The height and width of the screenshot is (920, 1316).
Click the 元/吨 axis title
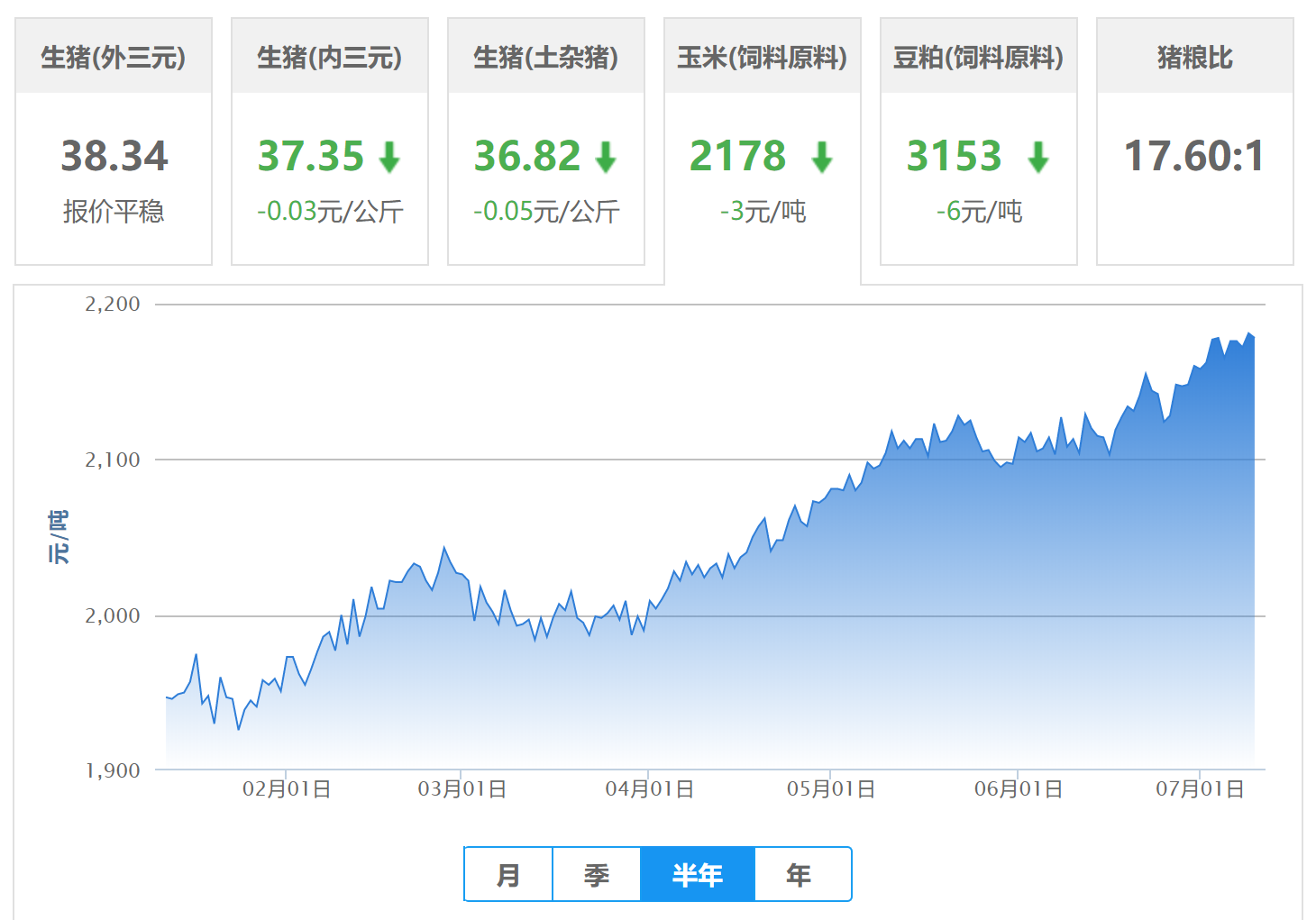58,537
